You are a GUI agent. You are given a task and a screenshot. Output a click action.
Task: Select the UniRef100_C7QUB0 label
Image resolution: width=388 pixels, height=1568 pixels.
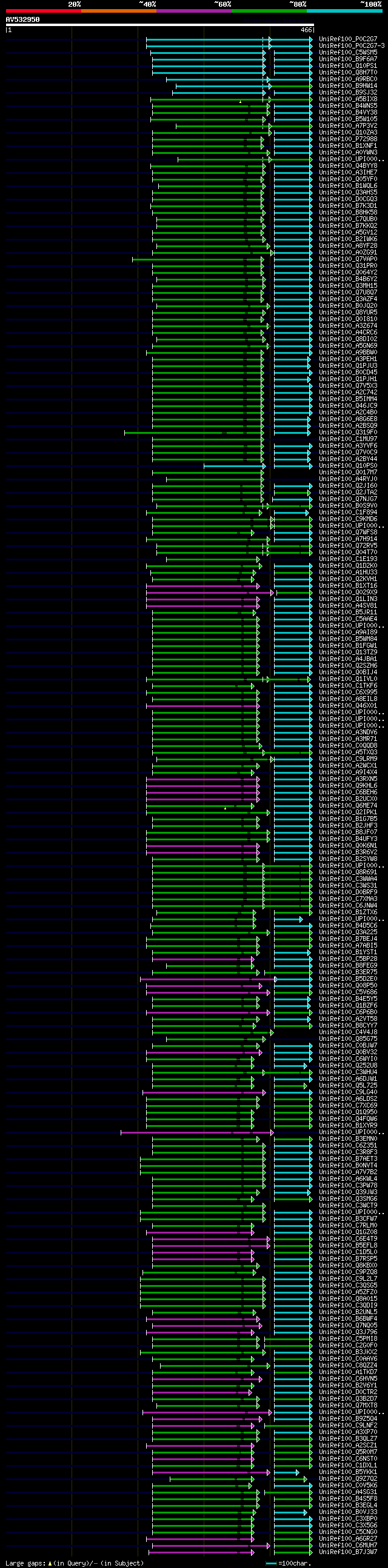[348, 219]
